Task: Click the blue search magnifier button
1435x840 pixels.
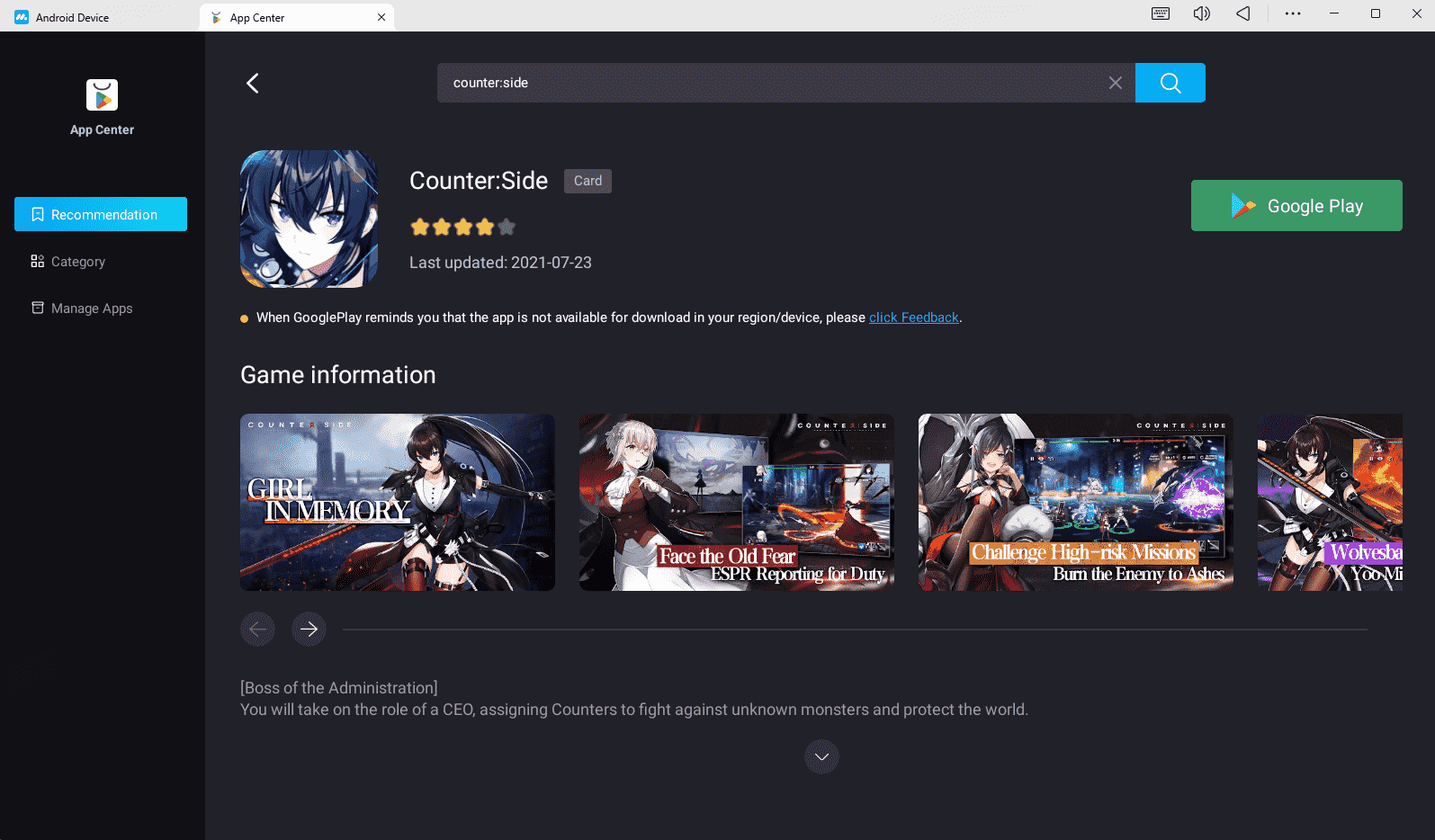Action: pos(1170,83)
